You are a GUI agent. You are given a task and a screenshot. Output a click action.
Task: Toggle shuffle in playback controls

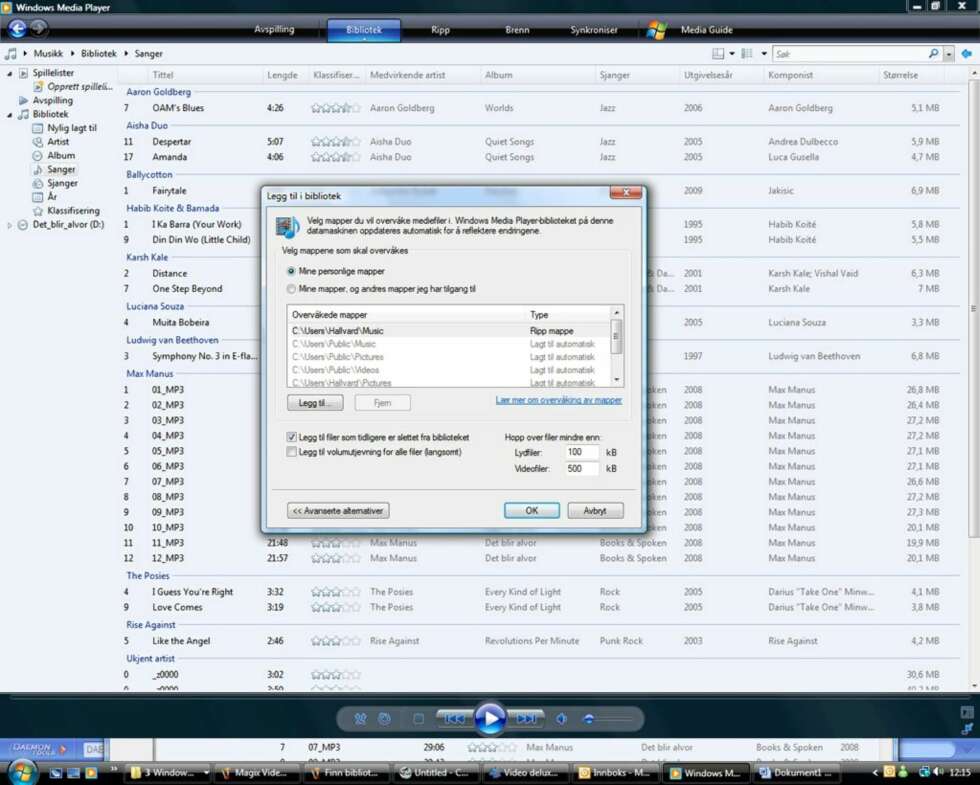361,719
